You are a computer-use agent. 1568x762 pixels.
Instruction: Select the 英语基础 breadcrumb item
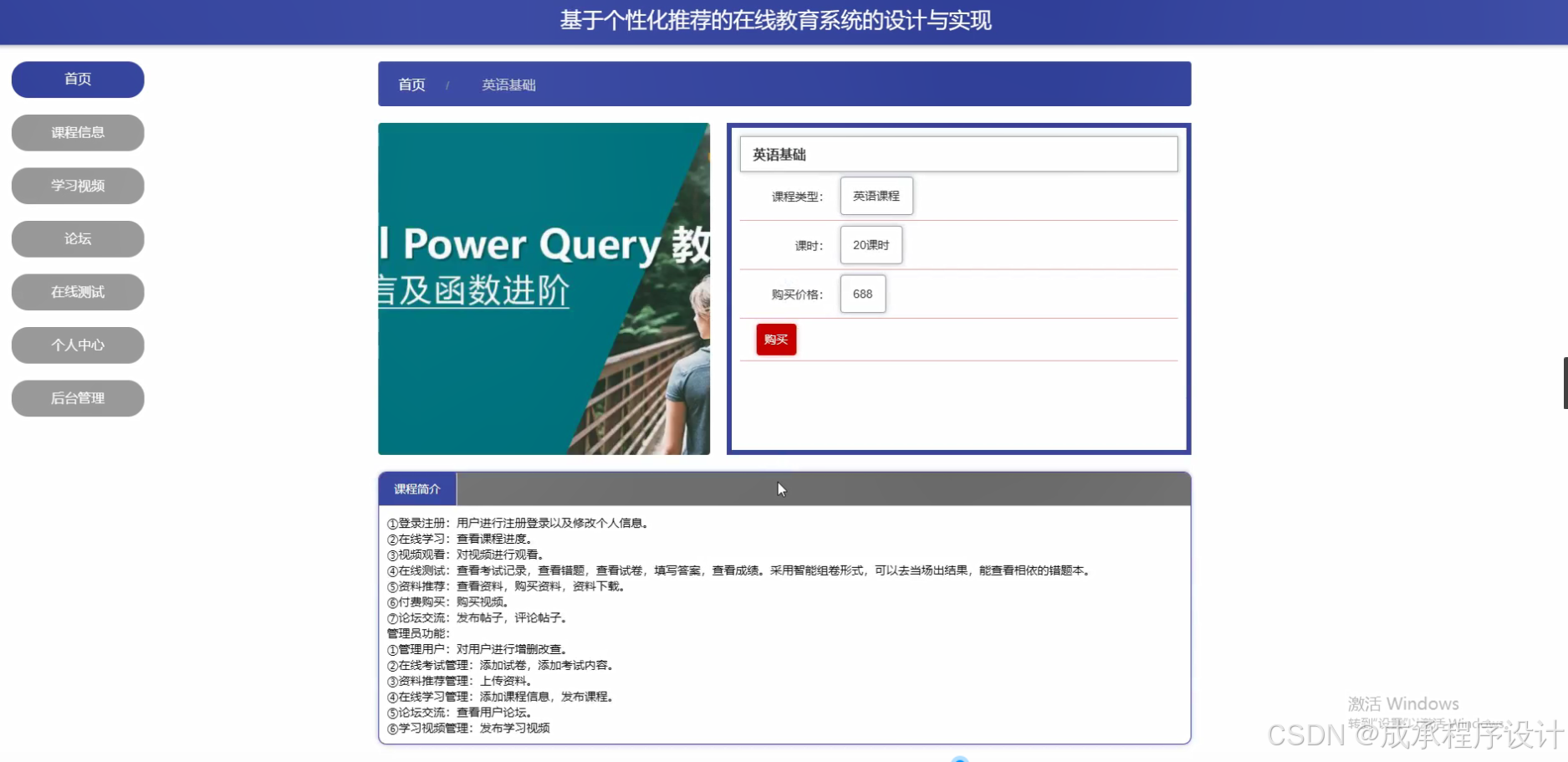pos(508,84)
